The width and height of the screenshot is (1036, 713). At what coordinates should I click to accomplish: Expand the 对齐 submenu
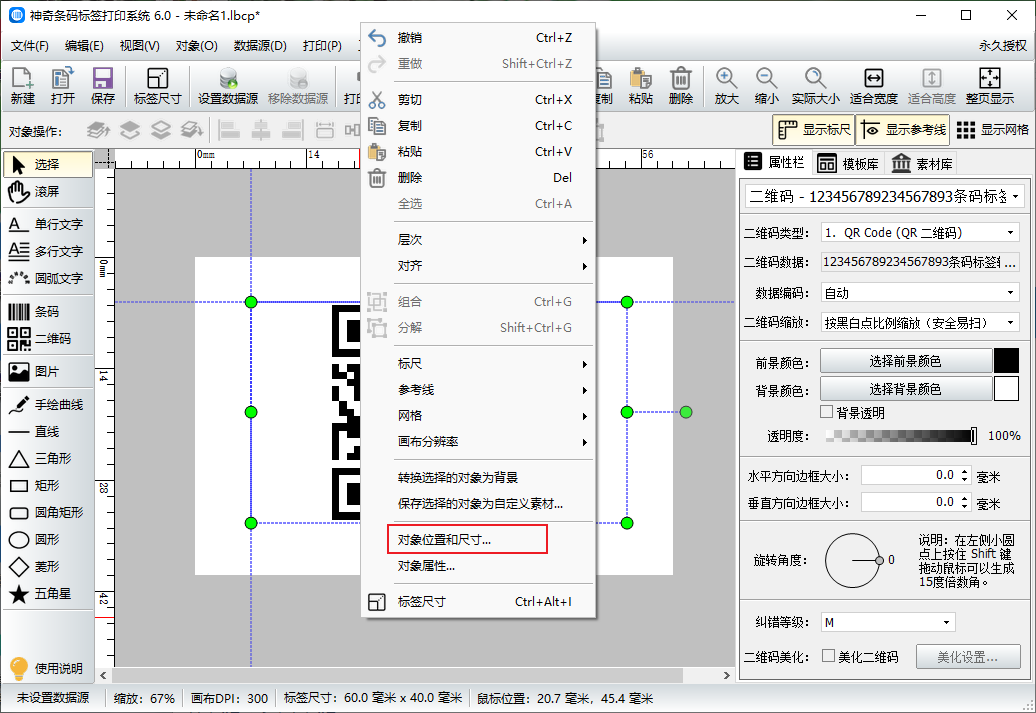[x=478, y=266]
